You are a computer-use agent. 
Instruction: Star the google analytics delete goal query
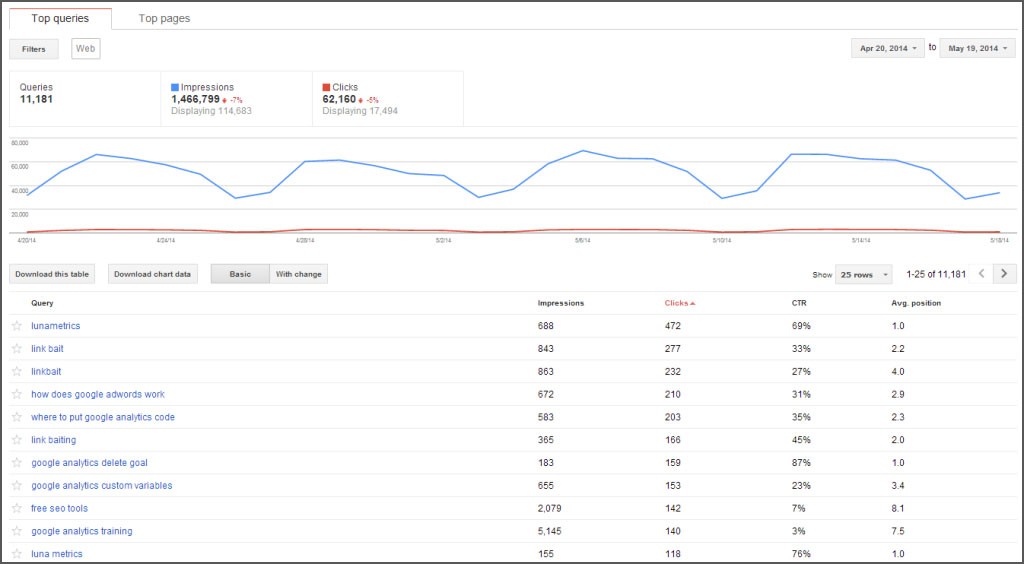point(16,463)
